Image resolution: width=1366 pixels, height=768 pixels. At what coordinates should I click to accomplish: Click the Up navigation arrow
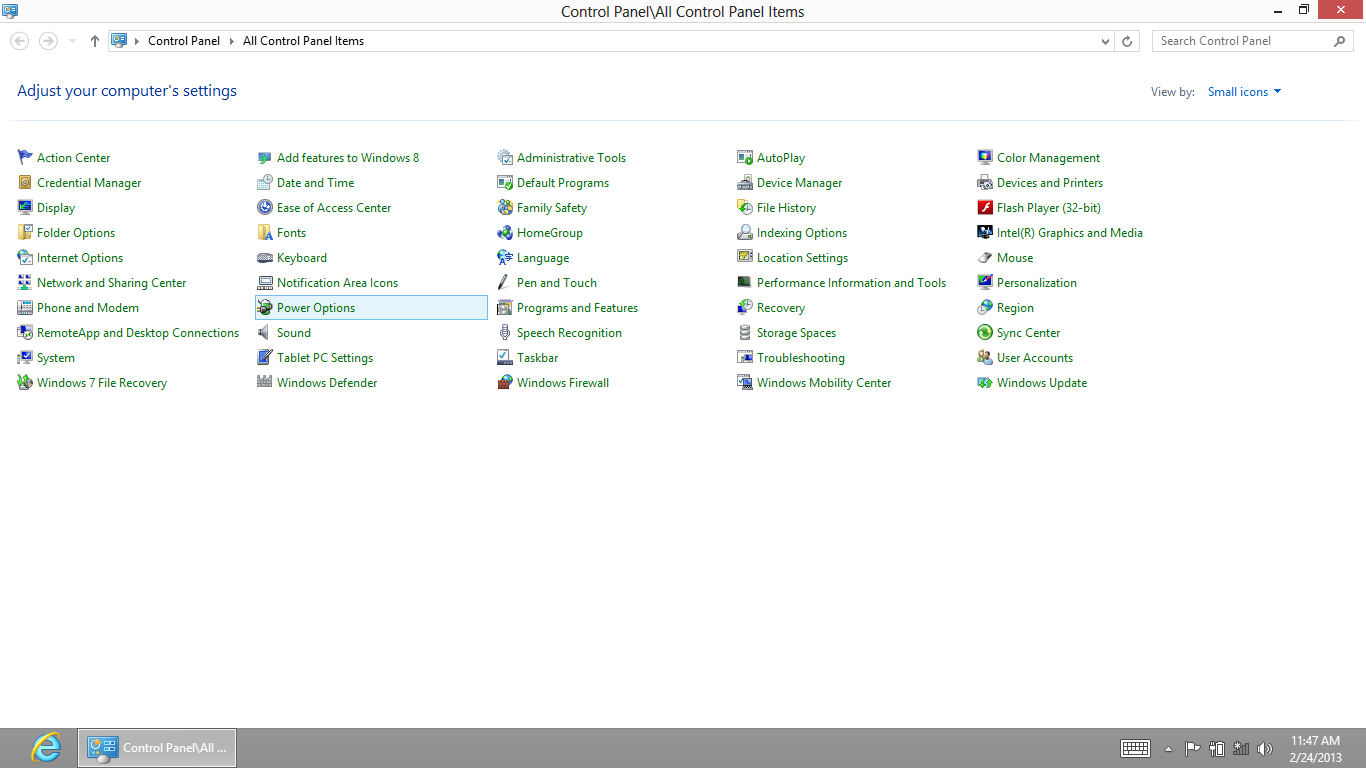[95, 41]
